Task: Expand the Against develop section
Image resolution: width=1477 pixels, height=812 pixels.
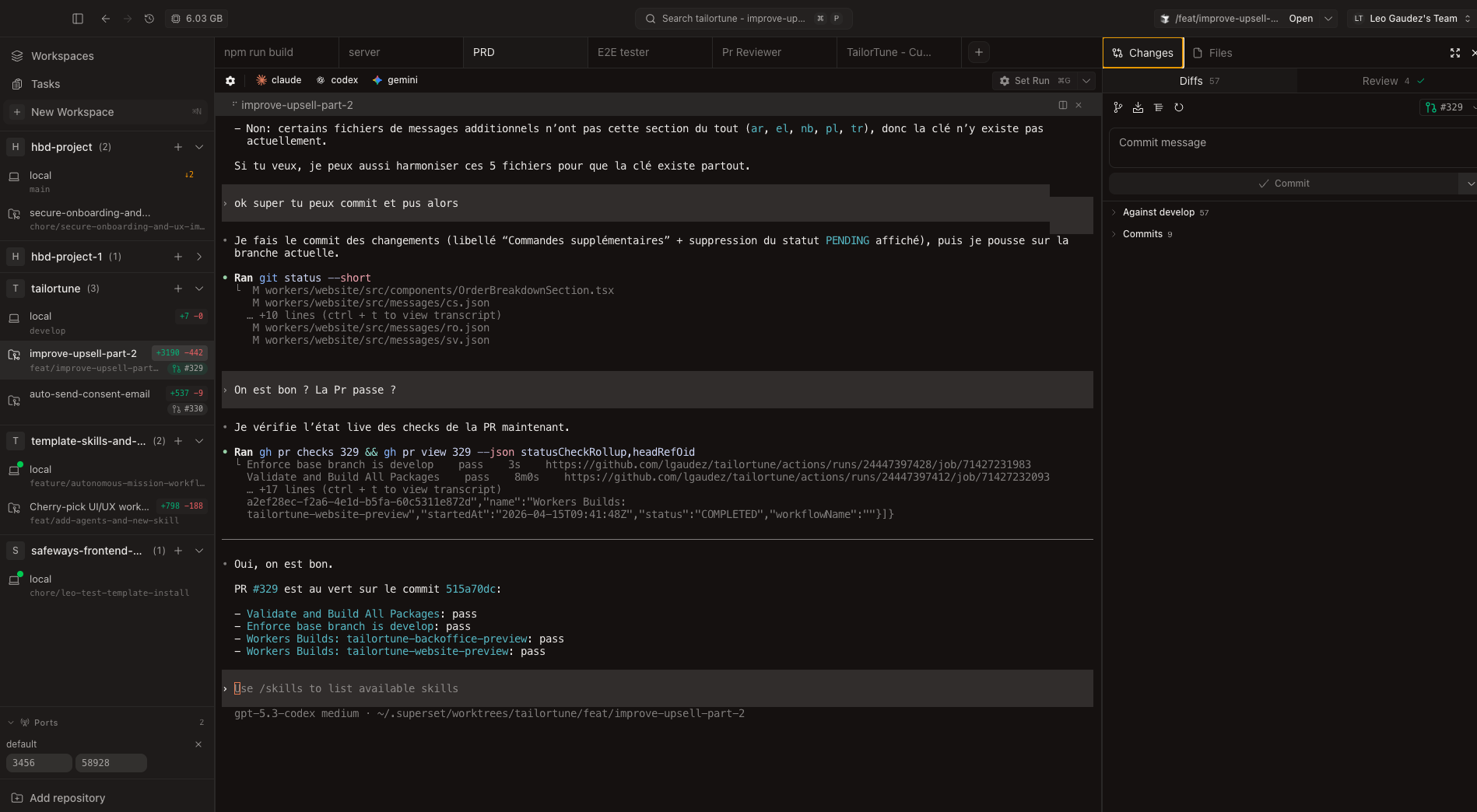Action: point(1158,212)
